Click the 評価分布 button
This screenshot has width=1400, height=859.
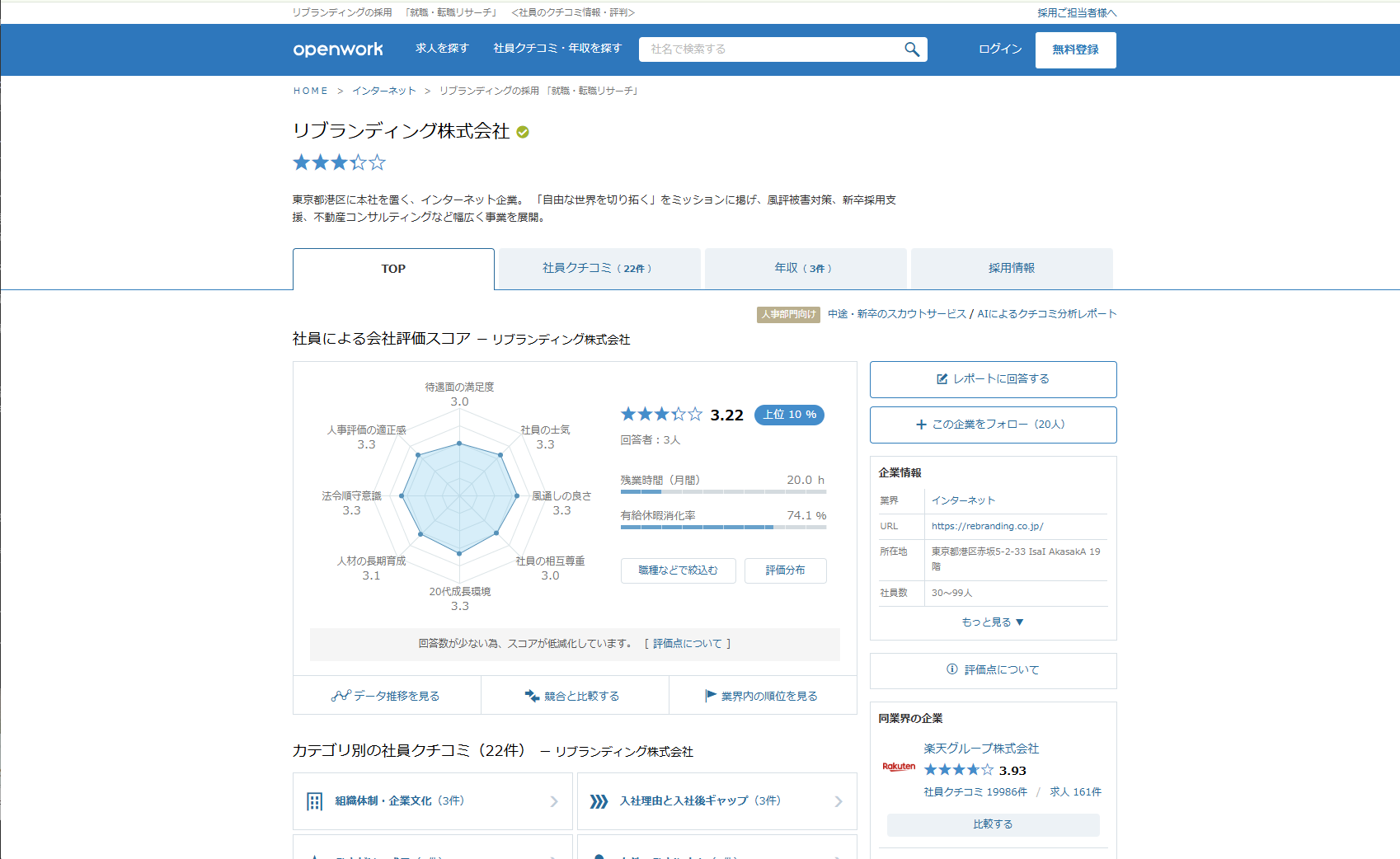pyautogui.click(x=785, y=570)
